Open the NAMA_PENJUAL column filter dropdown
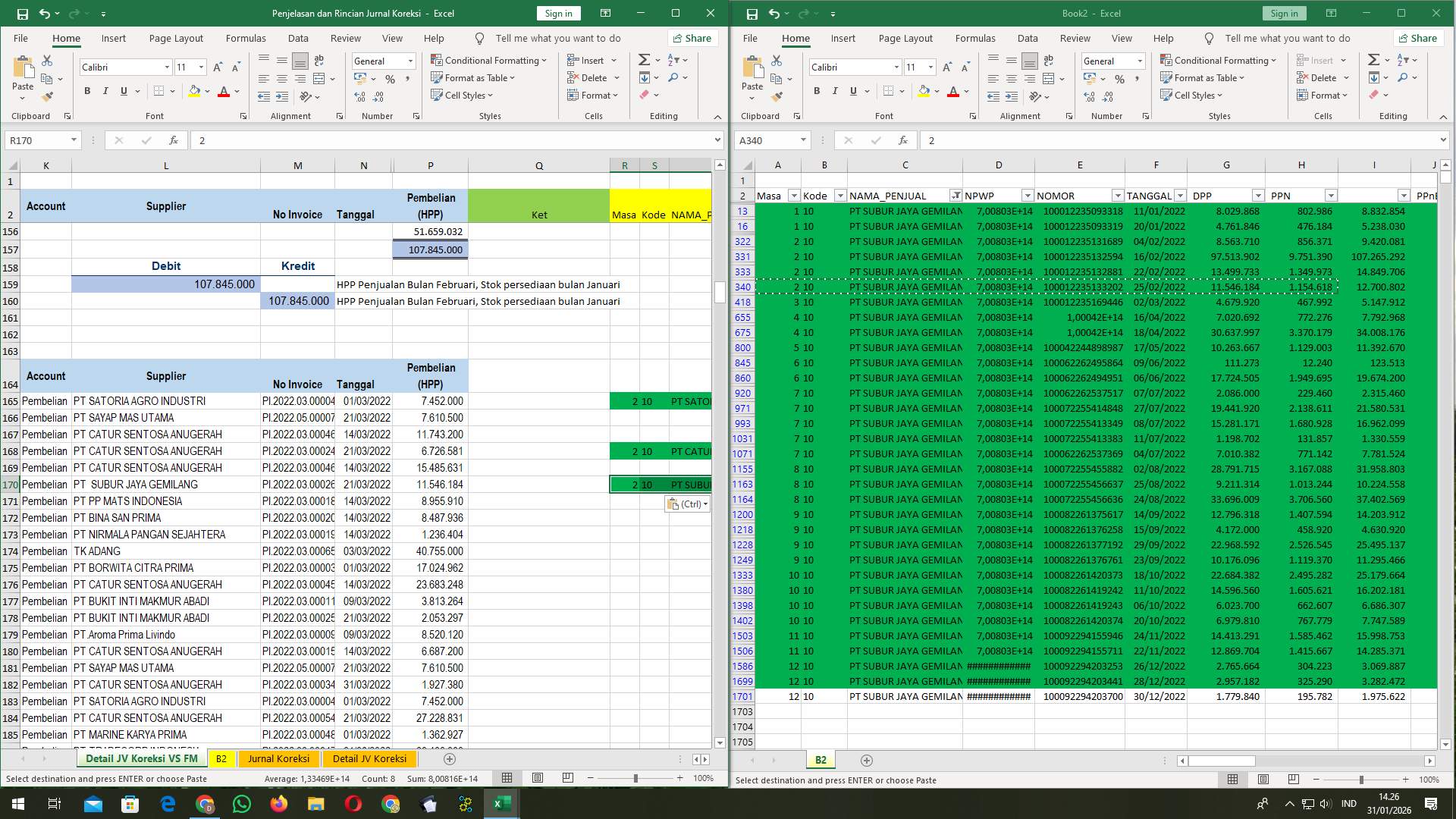The width and height of the screenshot is (1456, 819). click(955, 196)
